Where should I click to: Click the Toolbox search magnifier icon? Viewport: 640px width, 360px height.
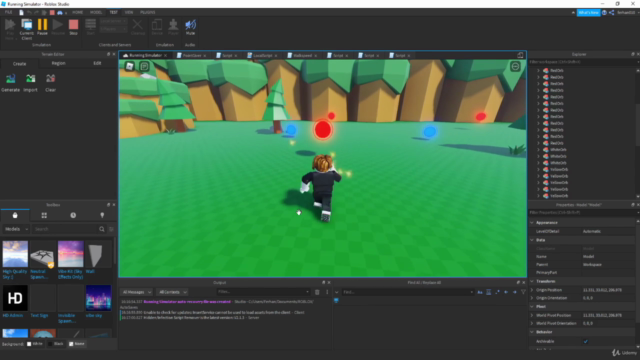(x=102, y=229)
